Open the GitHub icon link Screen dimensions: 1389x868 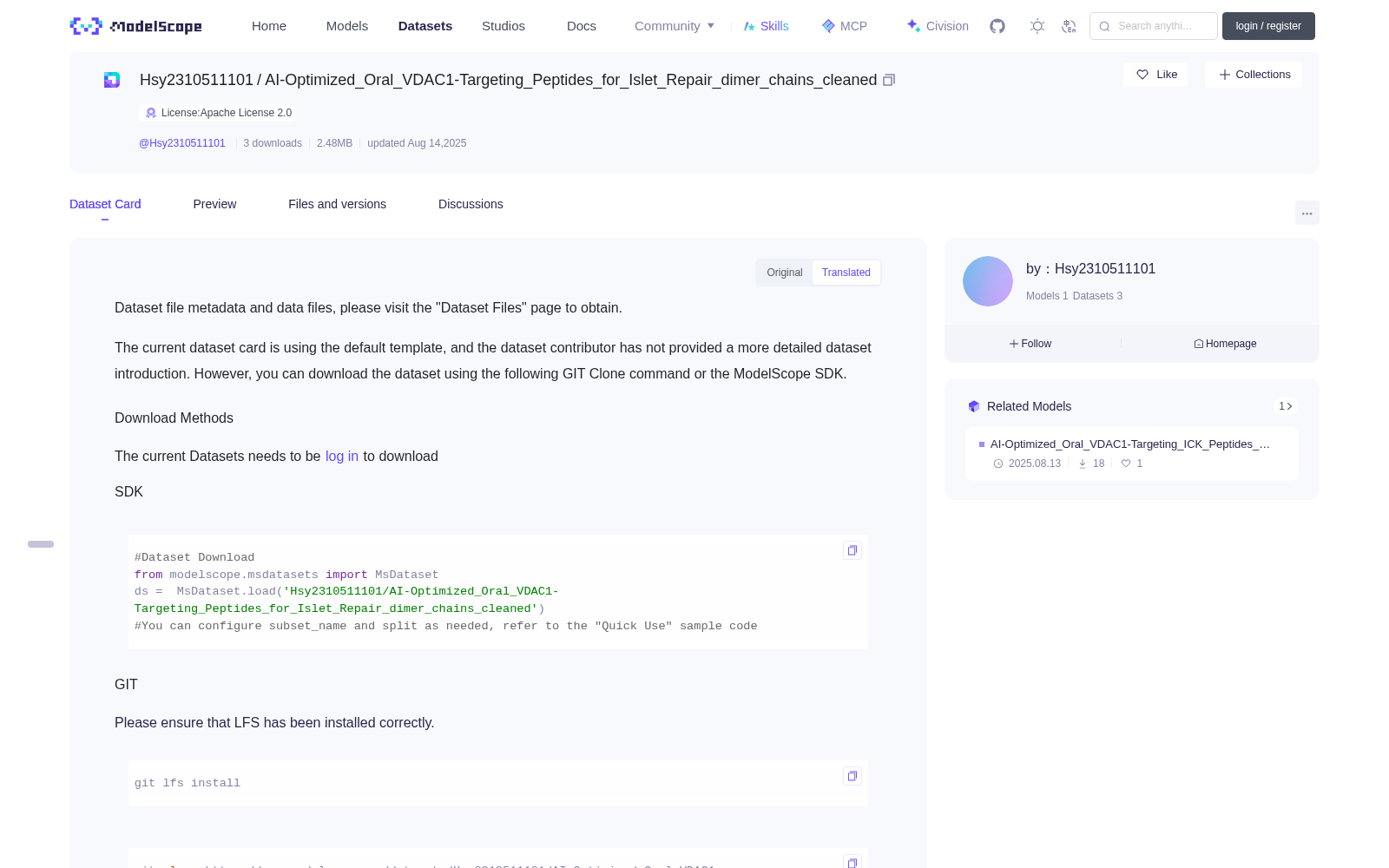[997, 26]
